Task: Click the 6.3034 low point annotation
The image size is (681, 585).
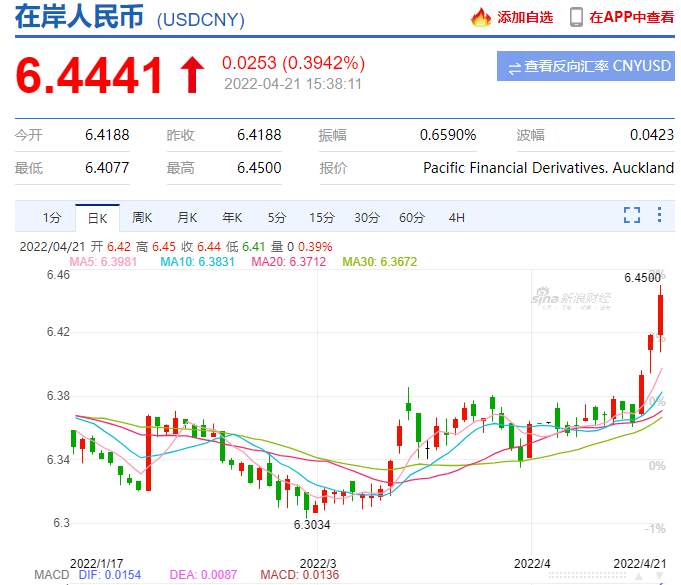Action: pyautogui.click(x=312, y=525)
